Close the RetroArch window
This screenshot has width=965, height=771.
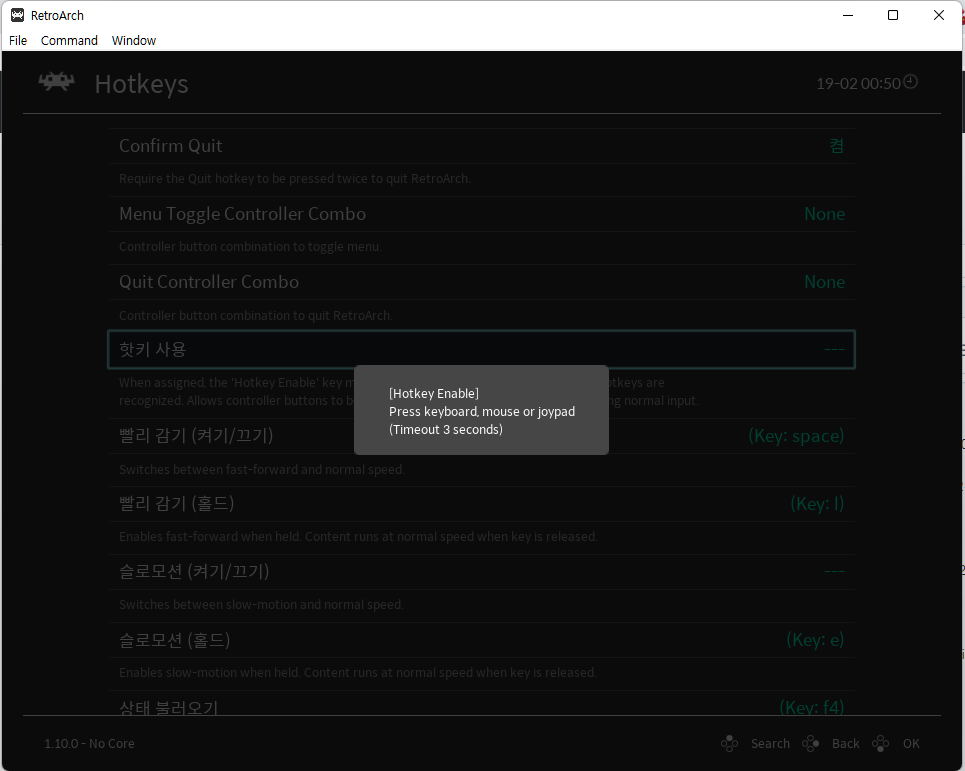click(939, 15)
